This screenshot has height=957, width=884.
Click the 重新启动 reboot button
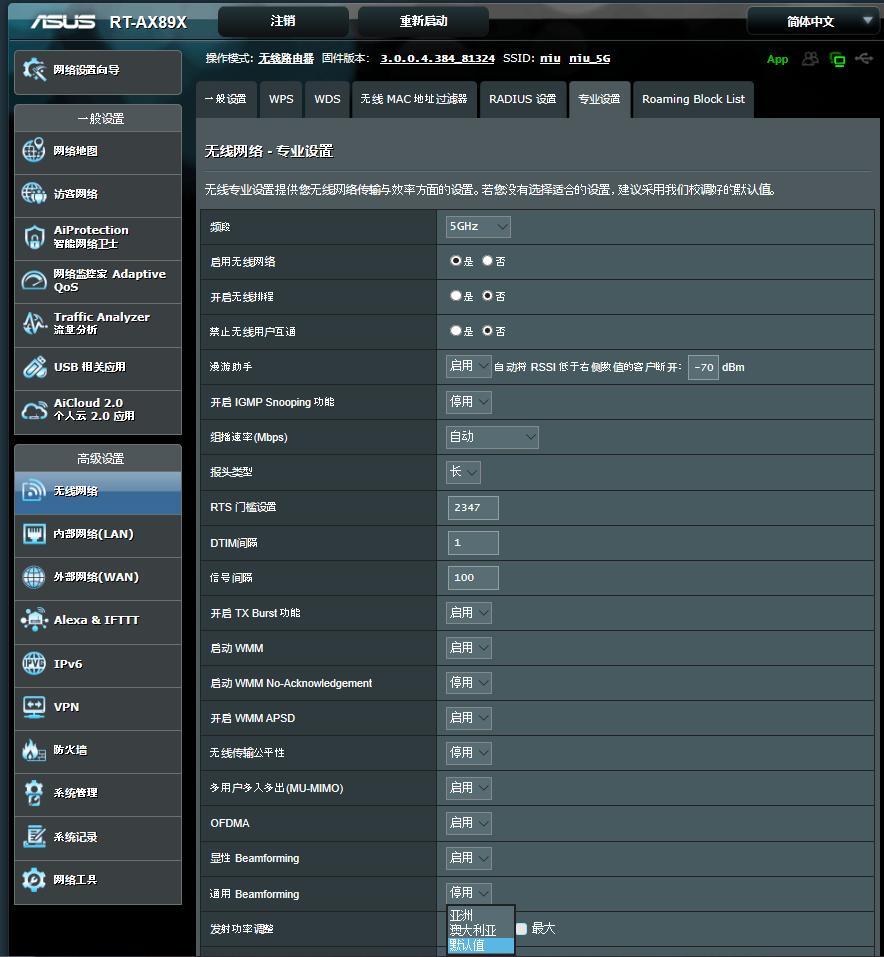[x=423, y=21]
